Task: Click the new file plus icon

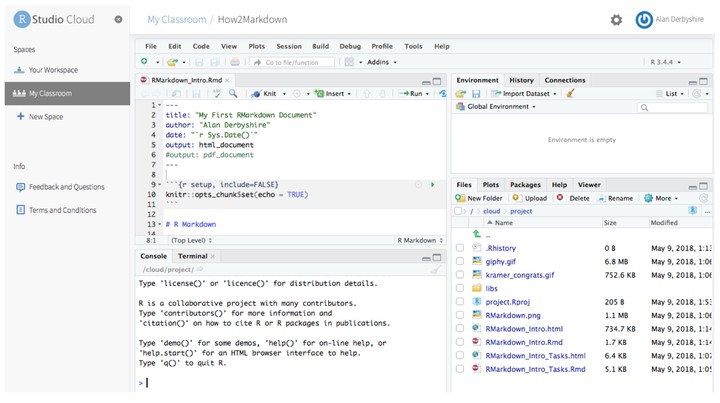Action: tap(144, 62)
